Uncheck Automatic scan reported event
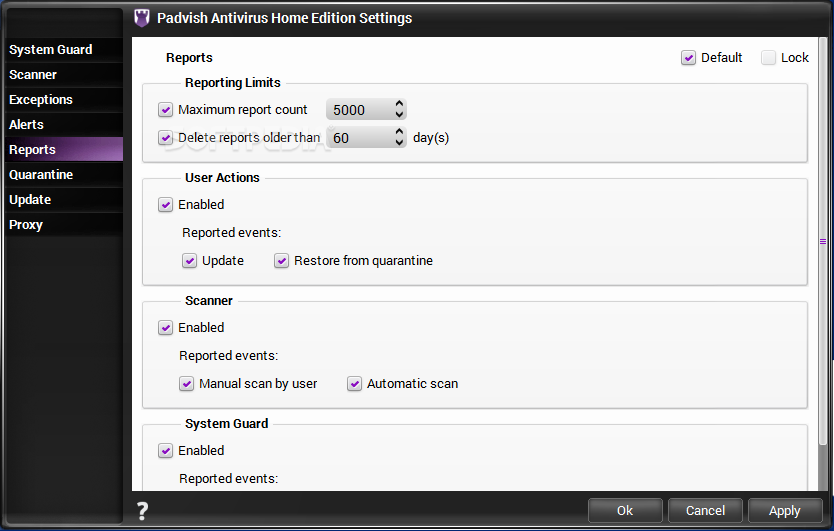Screen dimensions: 834x531 (x=354, y=384)
